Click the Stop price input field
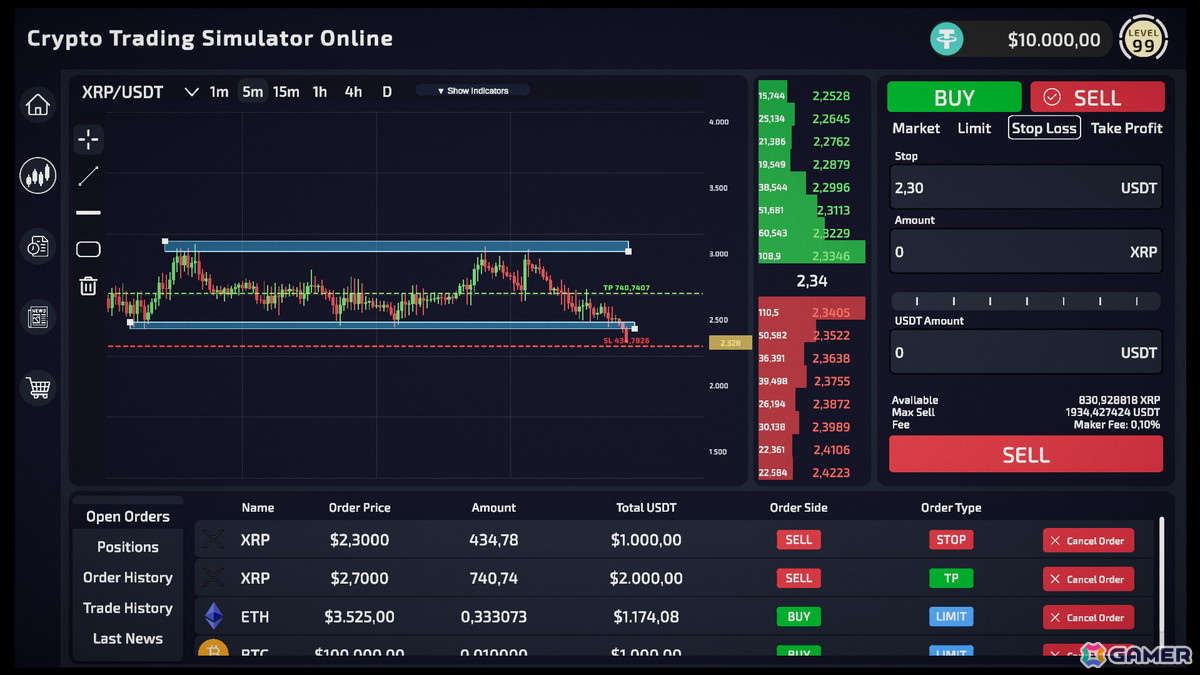 pyautogui.click(x=1026, y=187)
